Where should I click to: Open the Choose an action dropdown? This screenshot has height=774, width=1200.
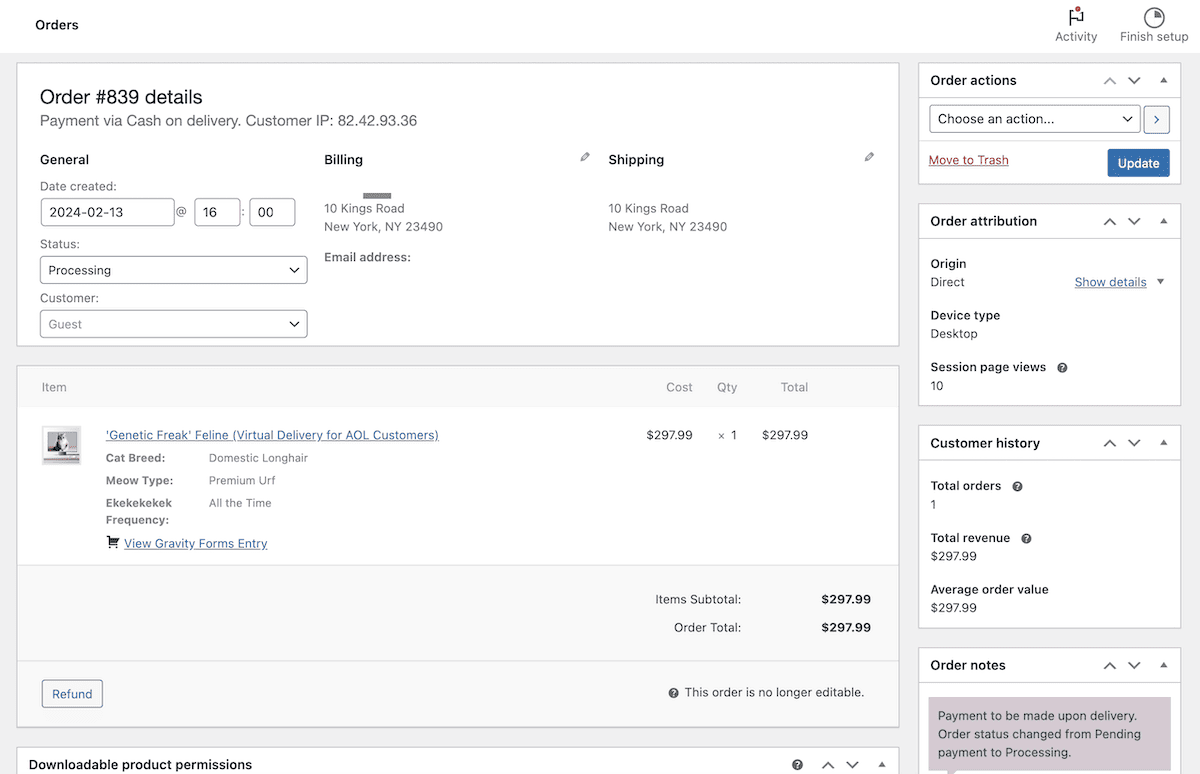(x=1035, y=119)
